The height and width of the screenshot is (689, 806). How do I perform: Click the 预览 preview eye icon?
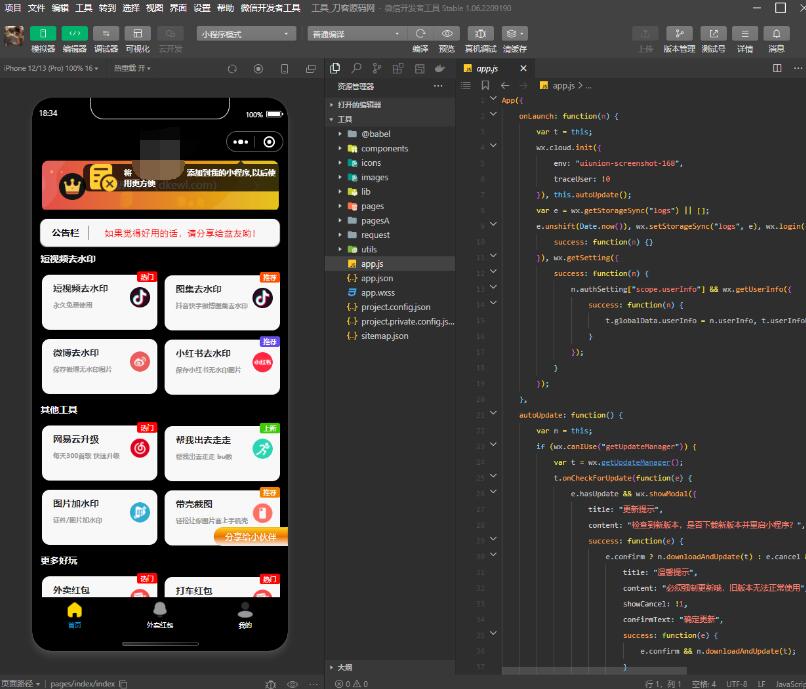pos(447,34)
